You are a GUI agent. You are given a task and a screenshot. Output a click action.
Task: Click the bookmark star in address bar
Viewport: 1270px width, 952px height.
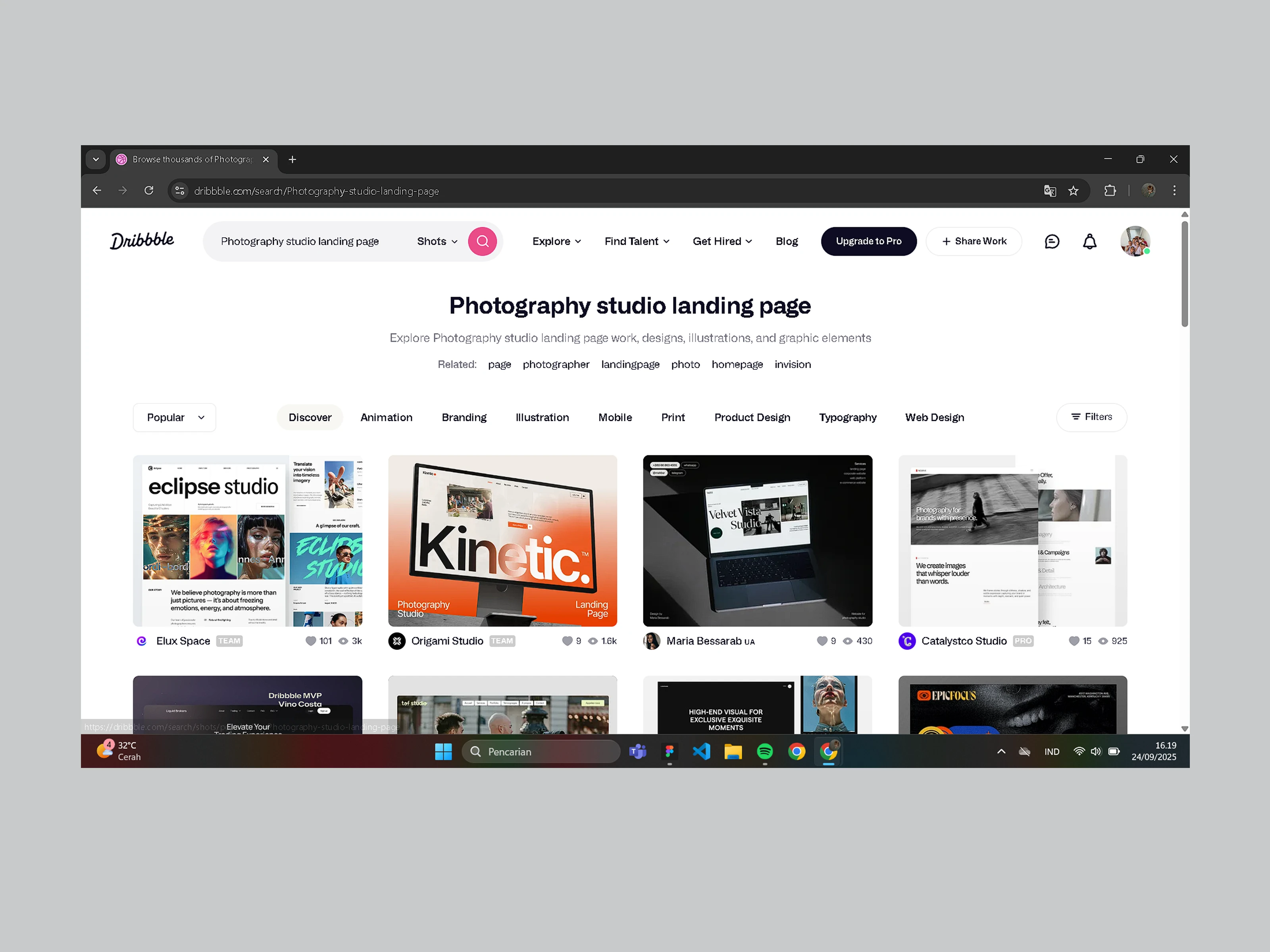click(x=1073, y=191)
